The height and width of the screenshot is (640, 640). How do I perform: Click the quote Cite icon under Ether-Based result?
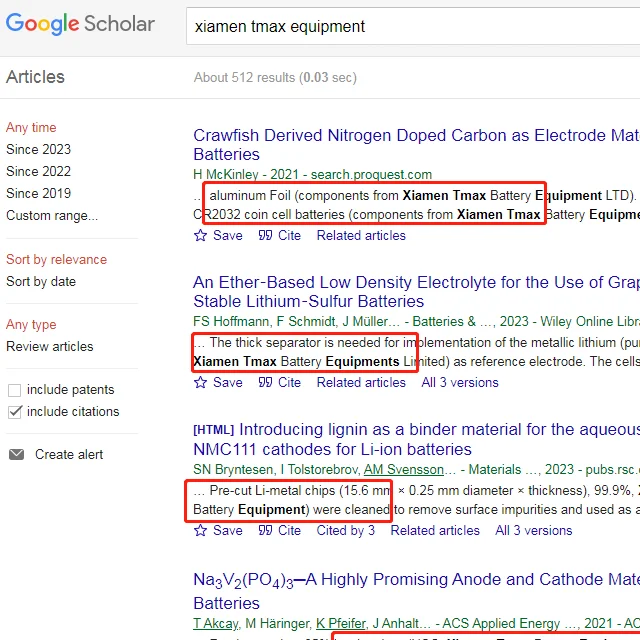[265, 382]
